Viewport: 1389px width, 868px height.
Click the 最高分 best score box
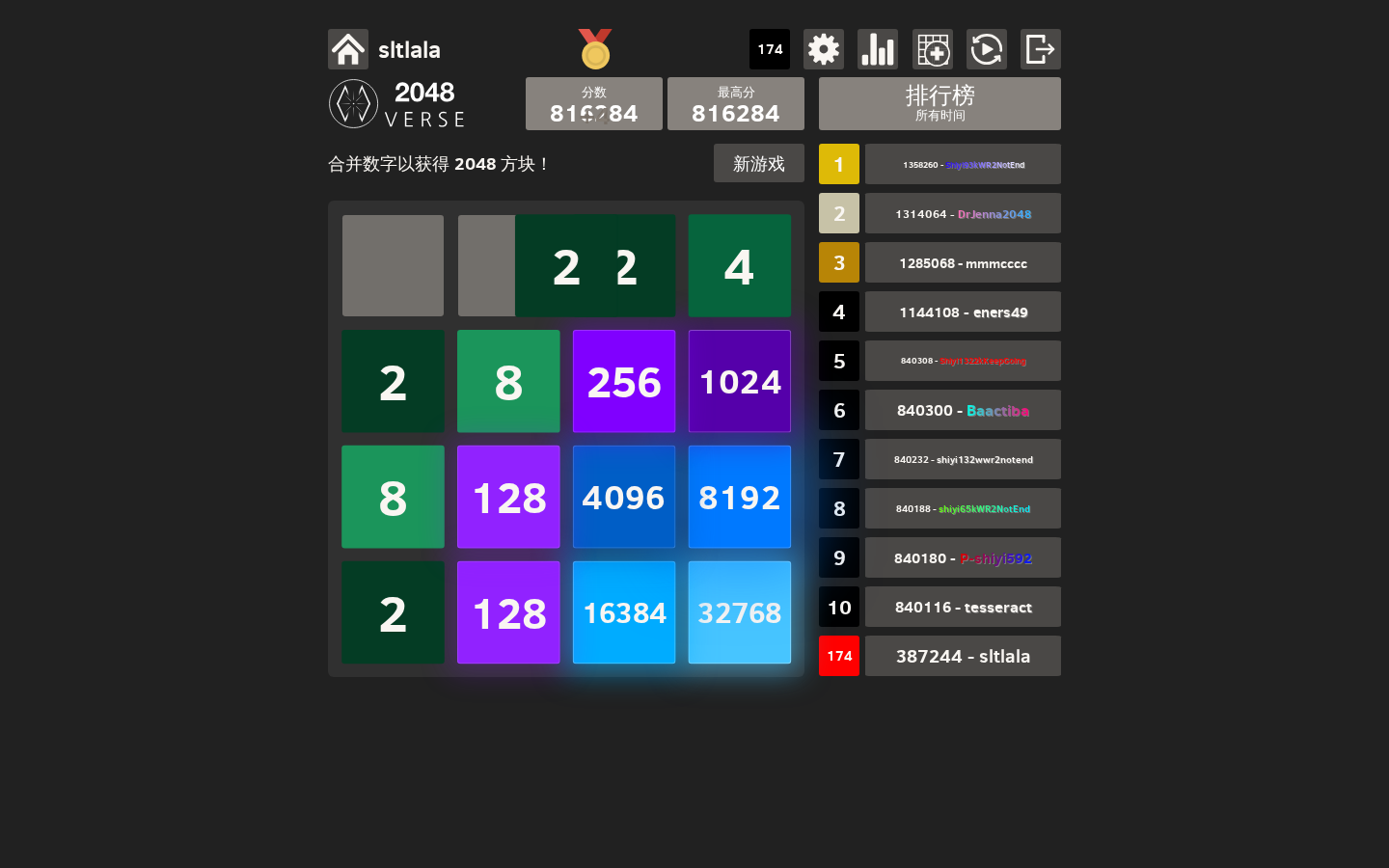[x=736, y=103]
